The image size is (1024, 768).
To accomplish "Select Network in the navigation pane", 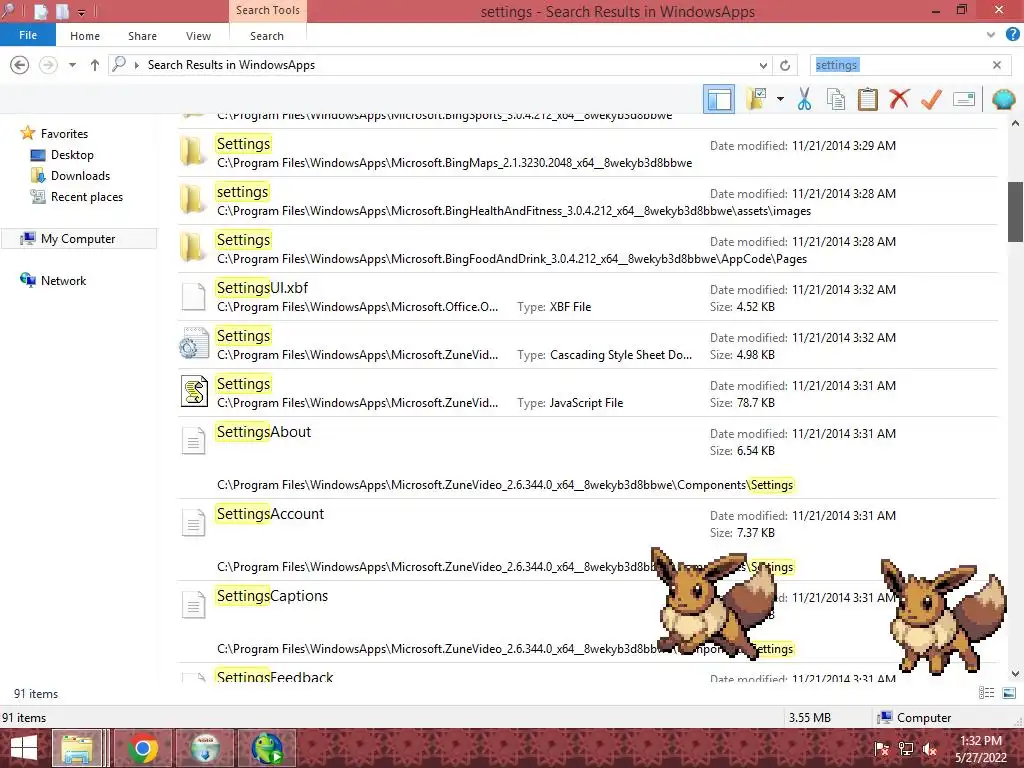I will 63,280.
